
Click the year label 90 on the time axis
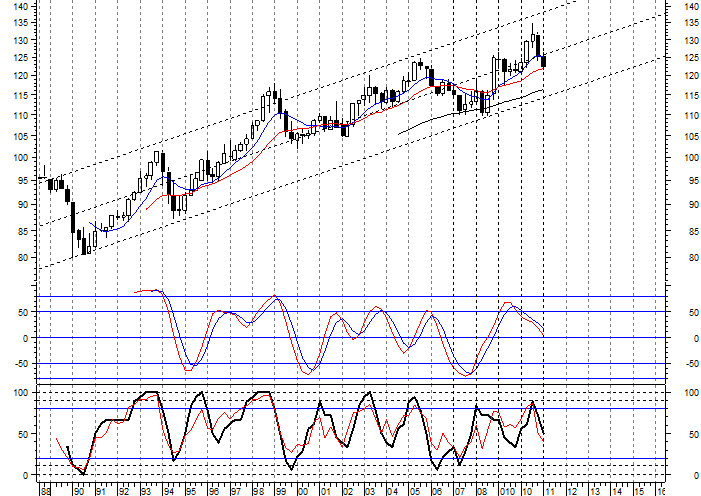point(78,492)
